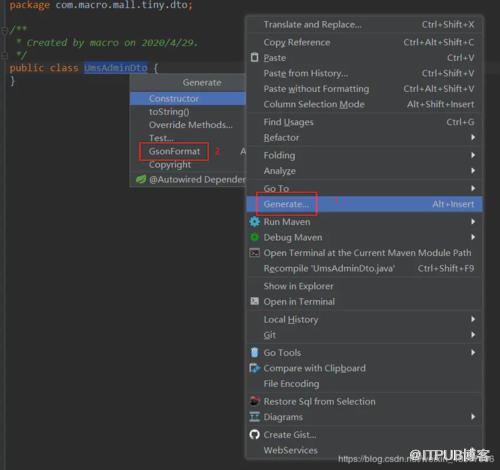Image resolution: width=500 pixels, height=470 pixels.
Task: Choose Copyright in Generate popup
Action: pyautogui.click(x=188, y=165)
